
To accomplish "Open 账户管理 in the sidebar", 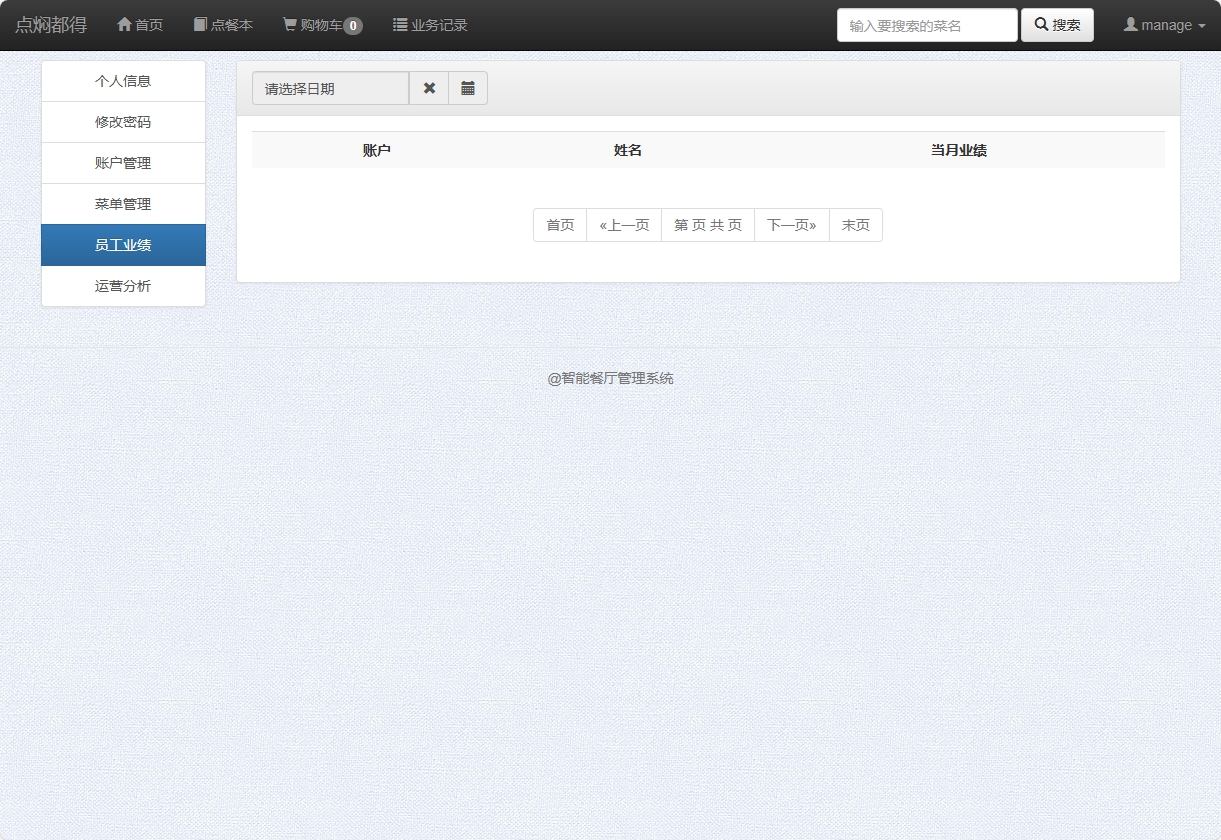I will pos(123,163).
